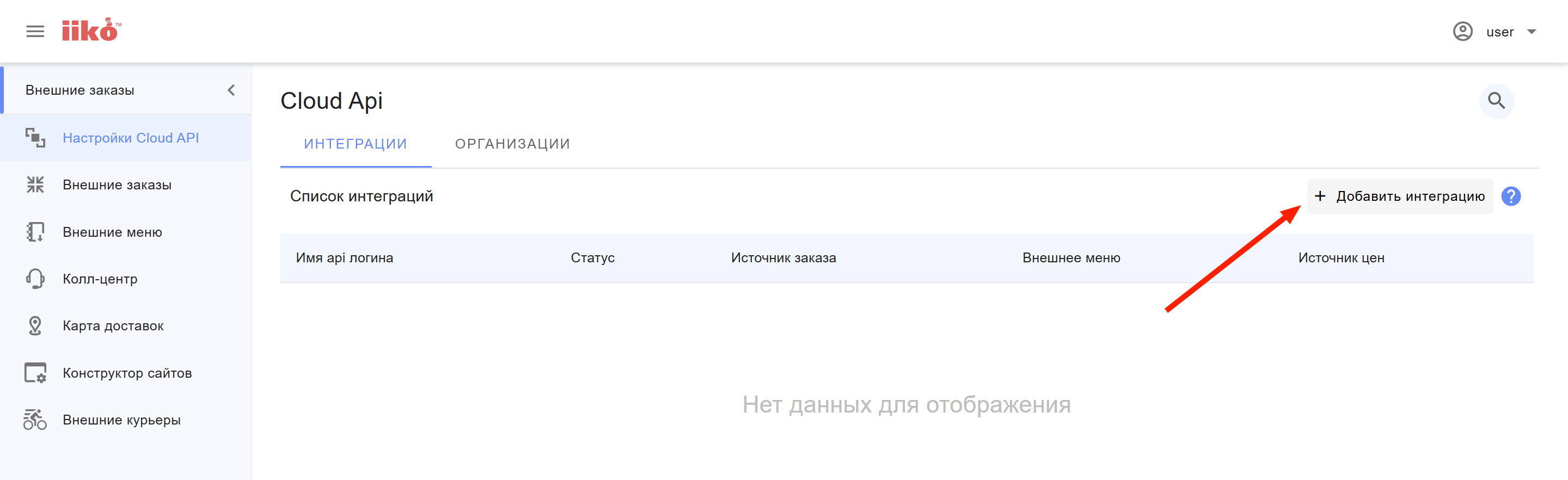The image size is (1568, 480).
Task: Click the Конструктор сайтов icon
Action: tap(35, 373)
